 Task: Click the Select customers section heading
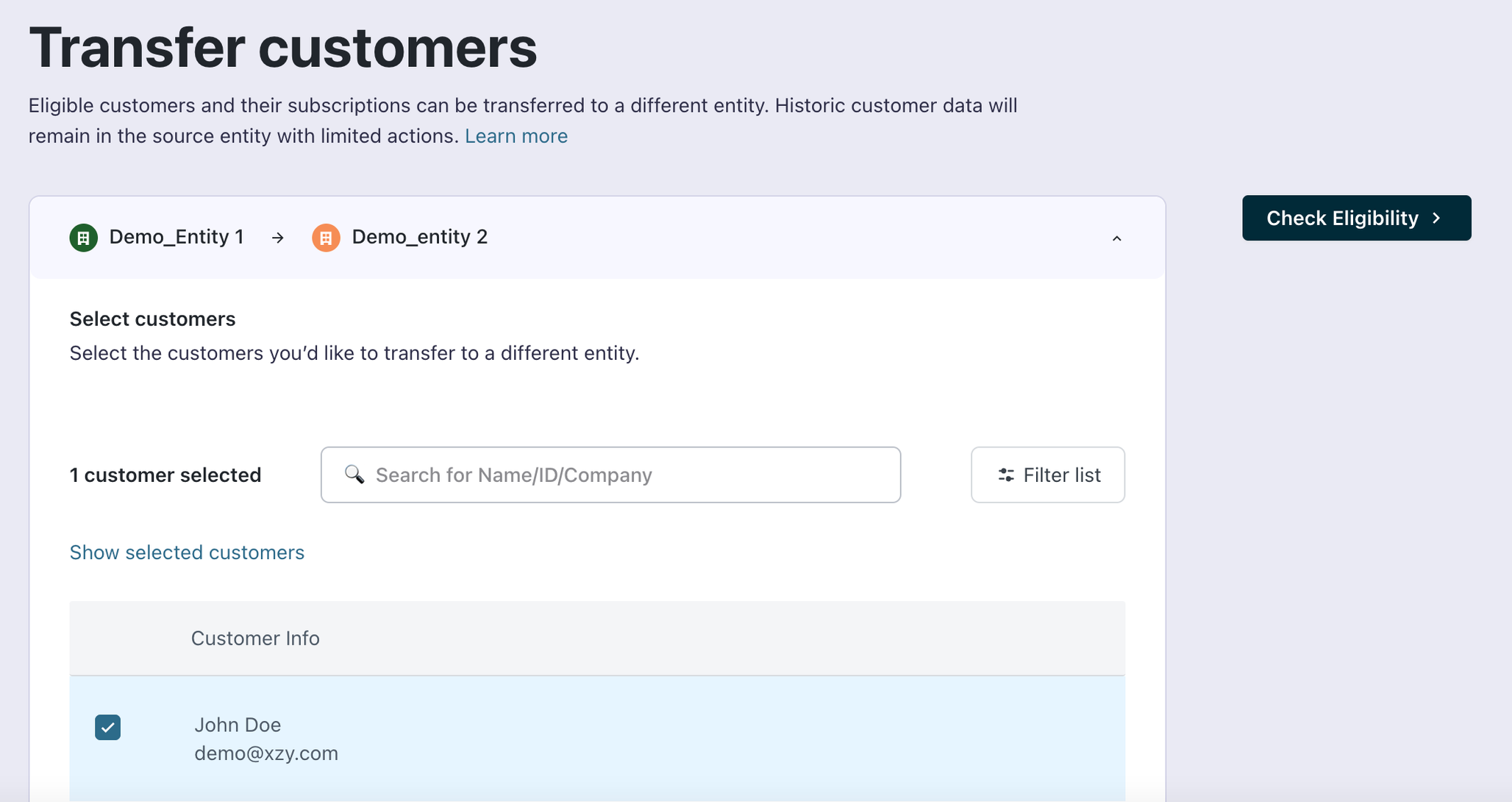[x=152, y=319]
